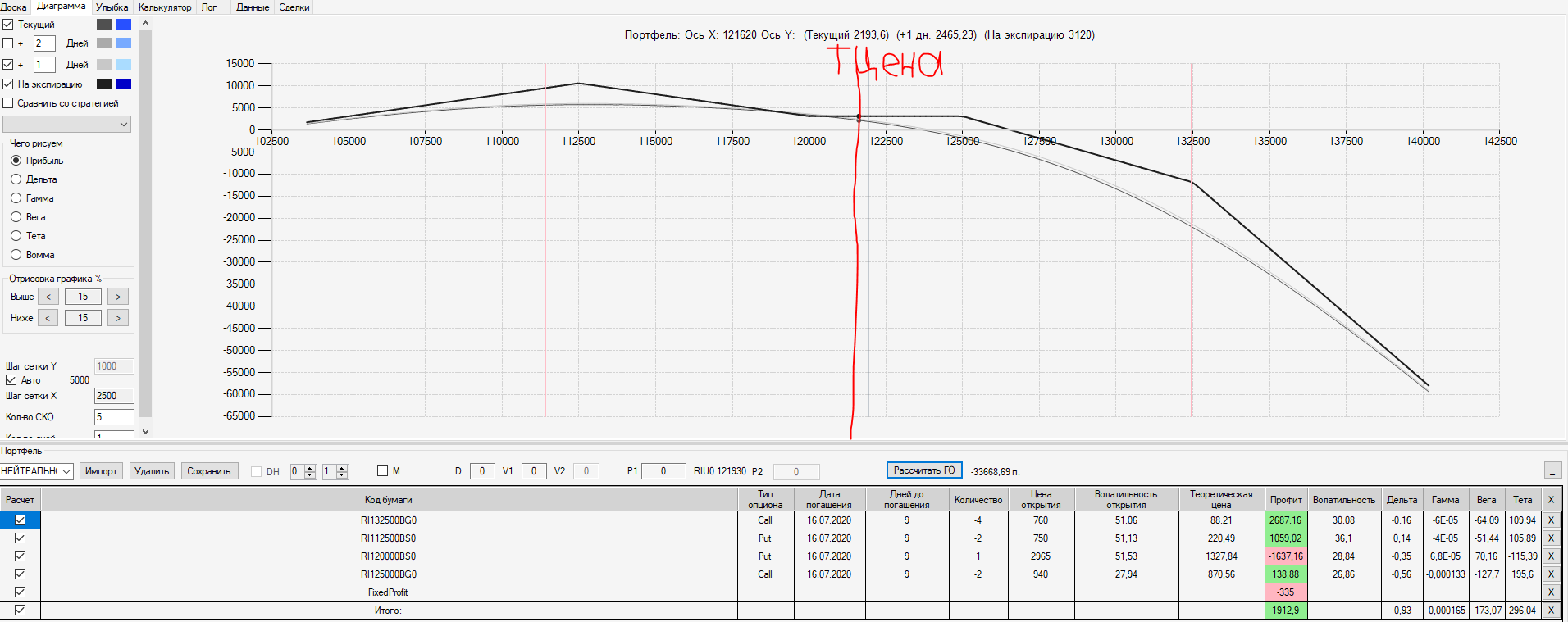Enable the plus 2 Дней curve checkbox
The width and height of the screenshot is (1568, 622).
click(x=8, y=43)
